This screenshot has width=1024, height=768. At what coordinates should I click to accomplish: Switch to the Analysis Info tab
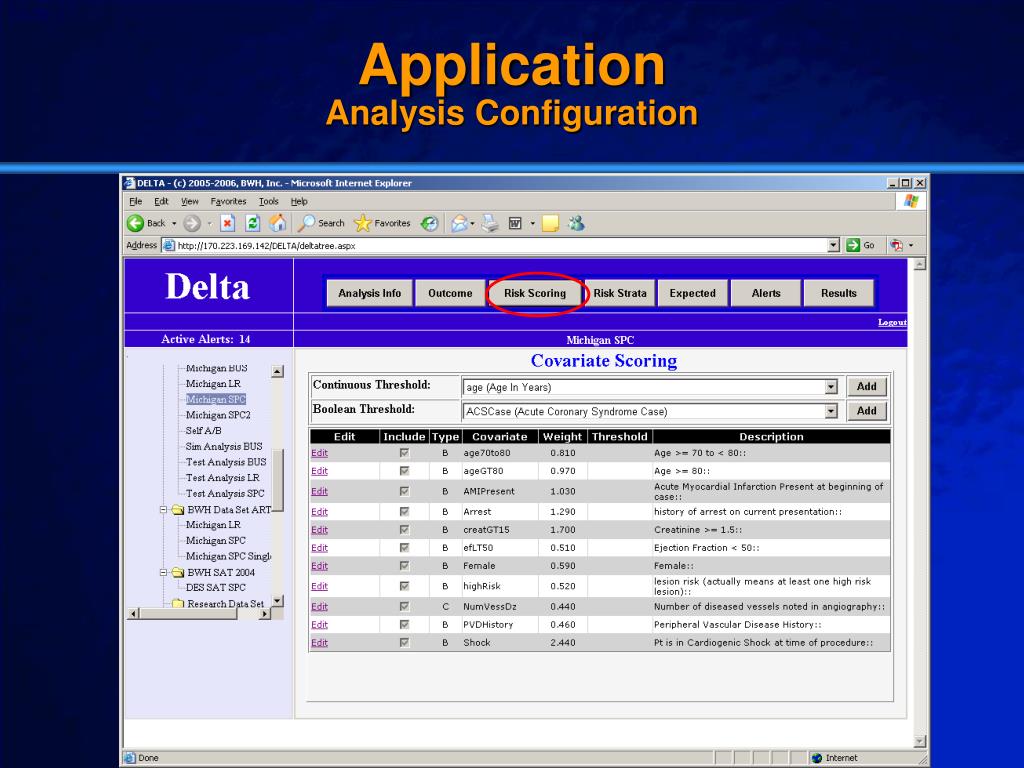pyautogui.click(x=370, y=293)
